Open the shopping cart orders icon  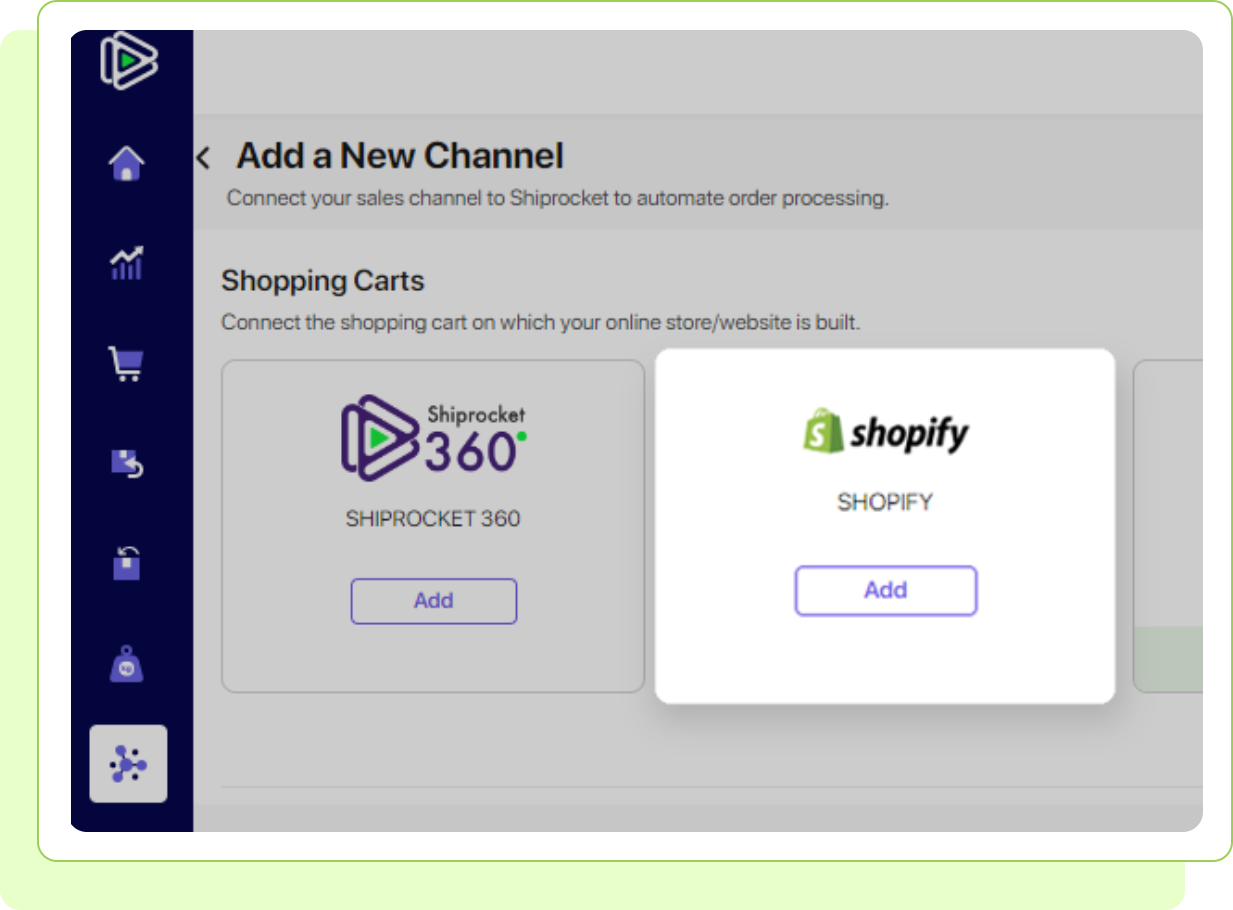pyautogui.click(x=127, y=364)
